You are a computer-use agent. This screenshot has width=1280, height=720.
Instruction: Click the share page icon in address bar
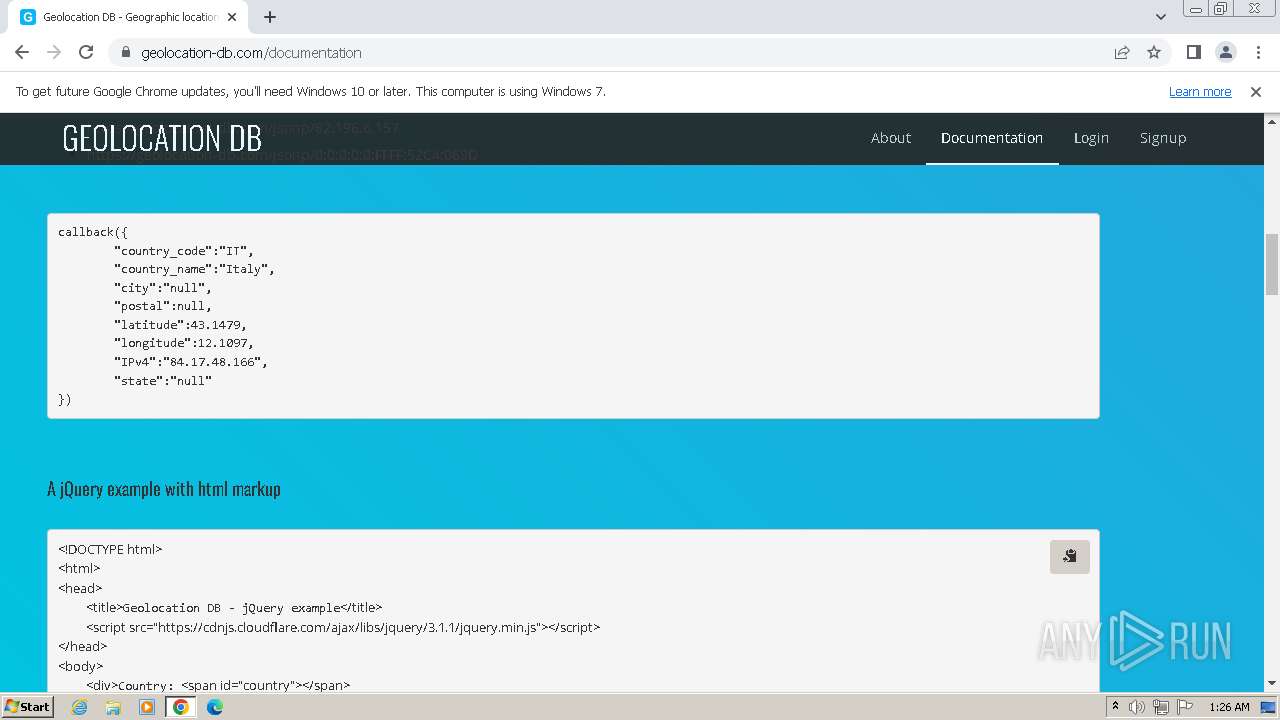[x=1122, y=52]
